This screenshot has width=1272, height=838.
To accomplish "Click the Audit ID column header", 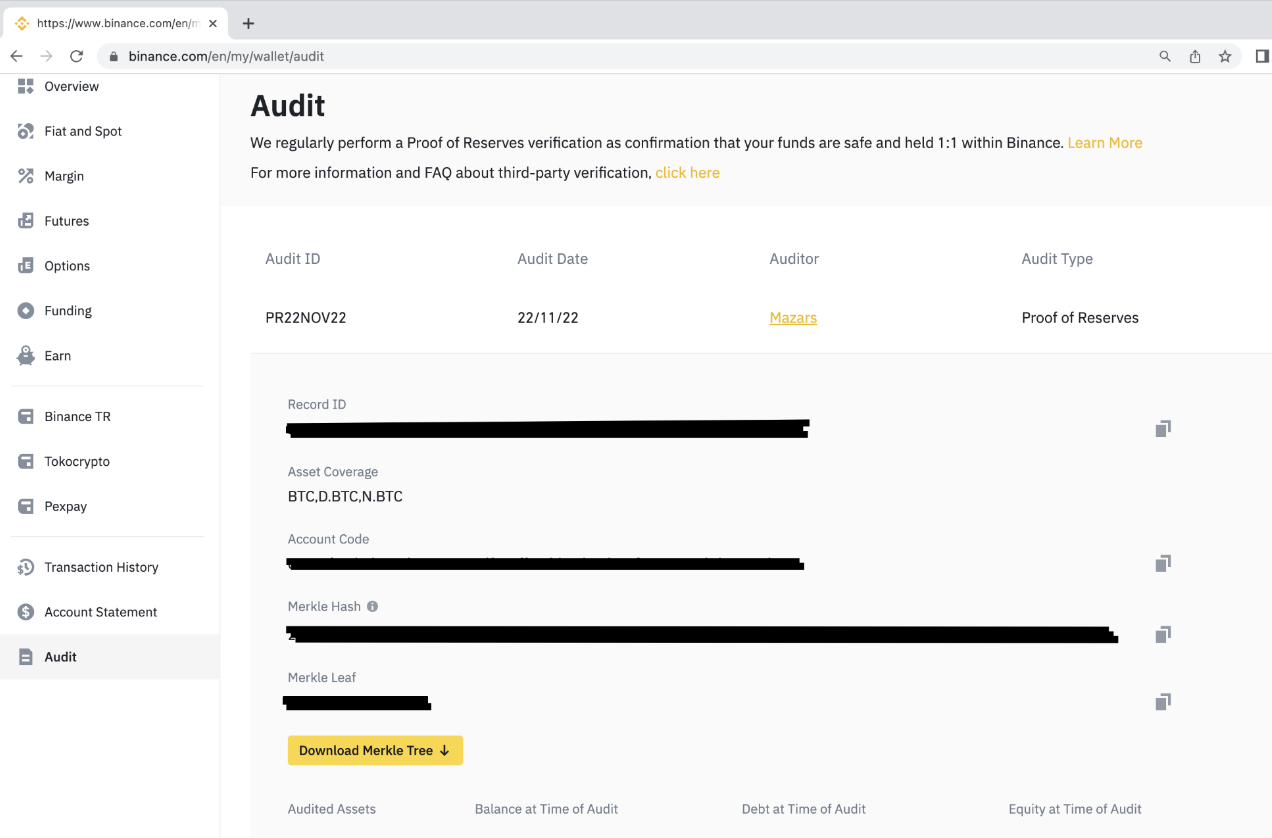I will pyautogui.click(x=293, y=259).
